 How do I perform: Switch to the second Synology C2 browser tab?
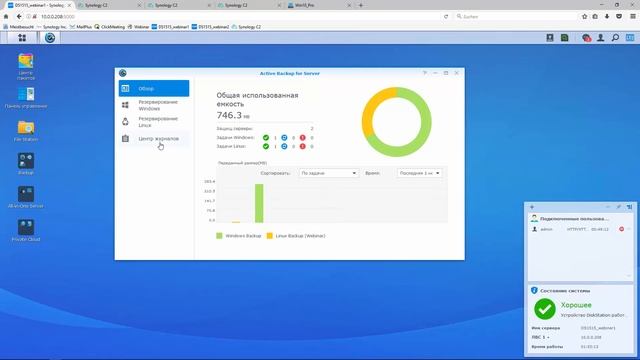click(179, 5)
